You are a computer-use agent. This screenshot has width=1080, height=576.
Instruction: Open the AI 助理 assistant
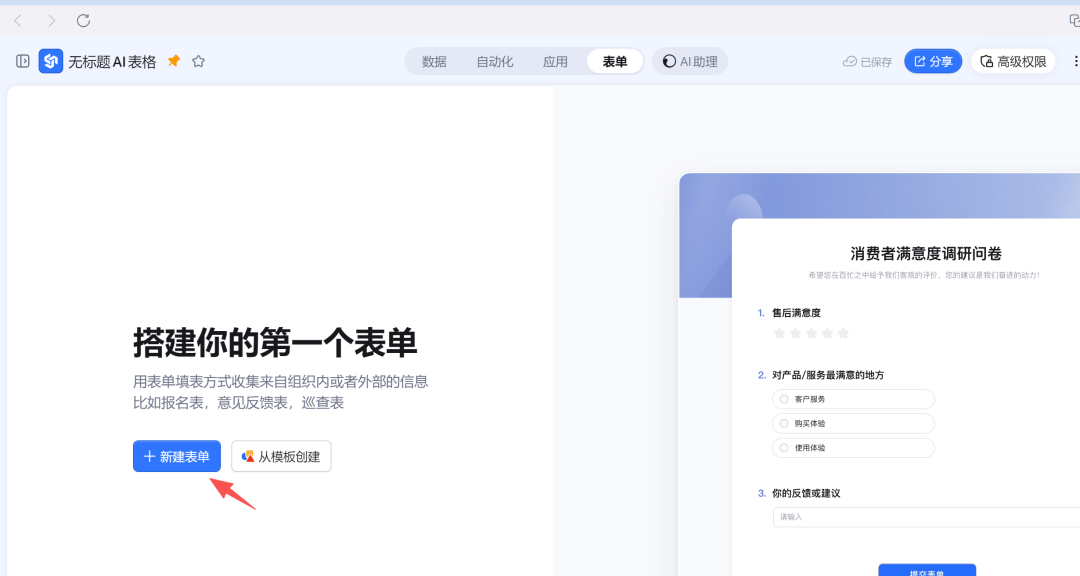pyautogui.click(x=689, y=60)
